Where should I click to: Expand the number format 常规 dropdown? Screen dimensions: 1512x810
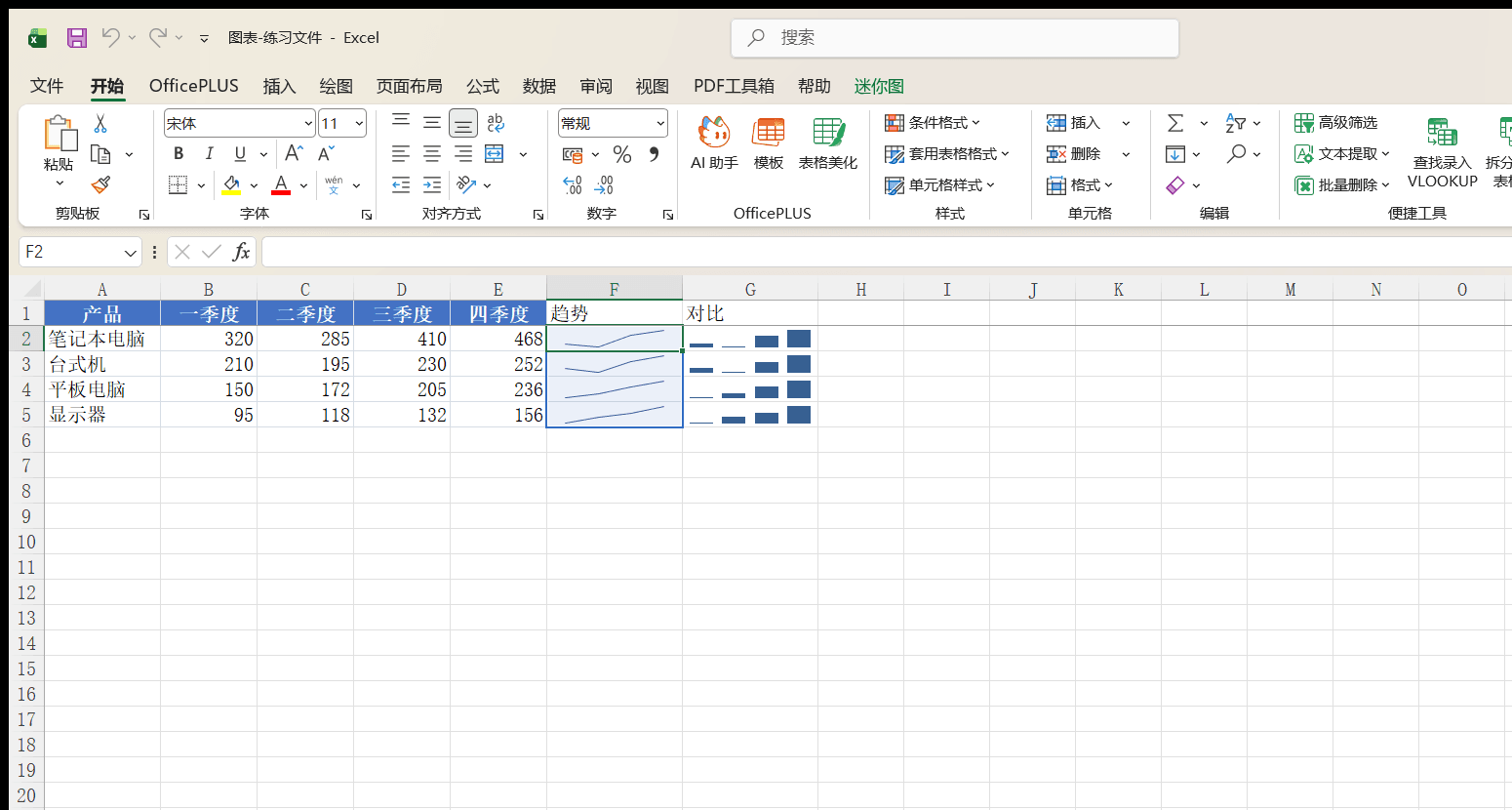click(660, 123)
